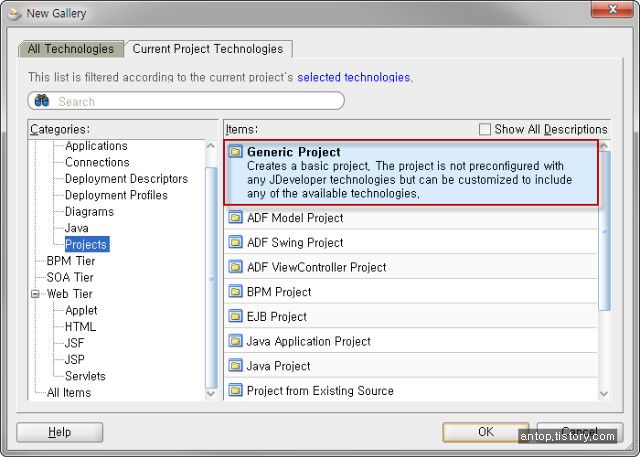Image resolution: width=640 pixels, height=457 pixels.
Task: Click the ADF Swing Project icon
Action: click(x=235, y=242)
